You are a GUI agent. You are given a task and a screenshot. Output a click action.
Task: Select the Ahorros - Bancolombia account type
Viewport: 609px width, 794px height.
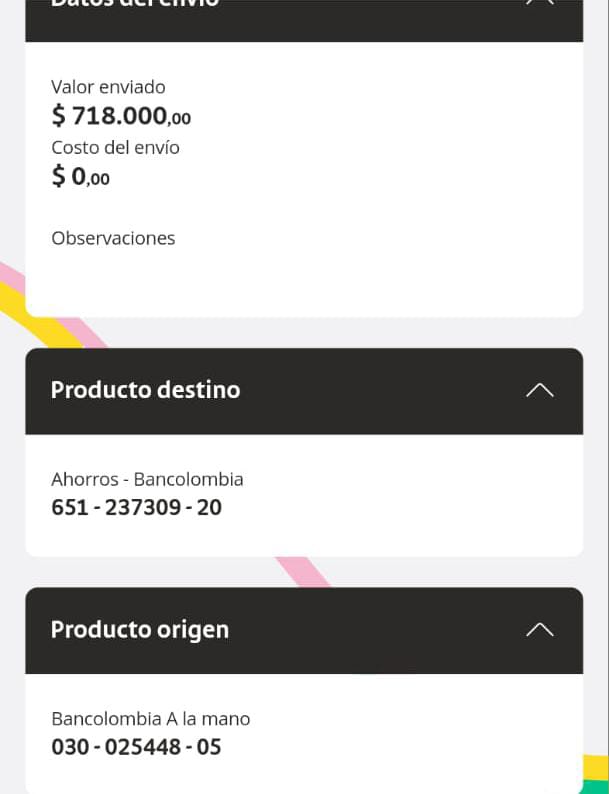[x=147, y=479]
